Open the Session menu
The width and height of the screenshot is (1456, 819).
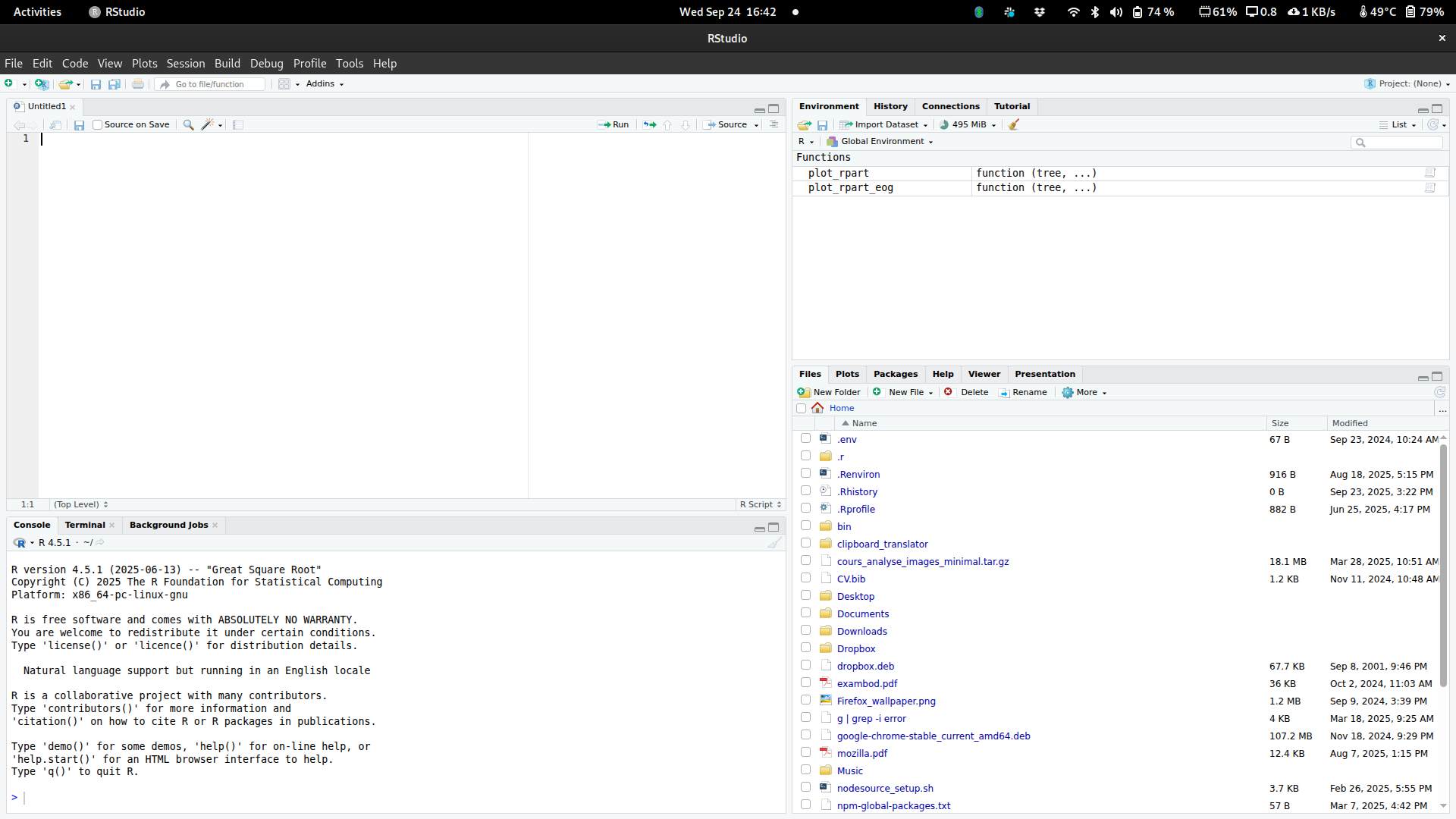[186, 64]
